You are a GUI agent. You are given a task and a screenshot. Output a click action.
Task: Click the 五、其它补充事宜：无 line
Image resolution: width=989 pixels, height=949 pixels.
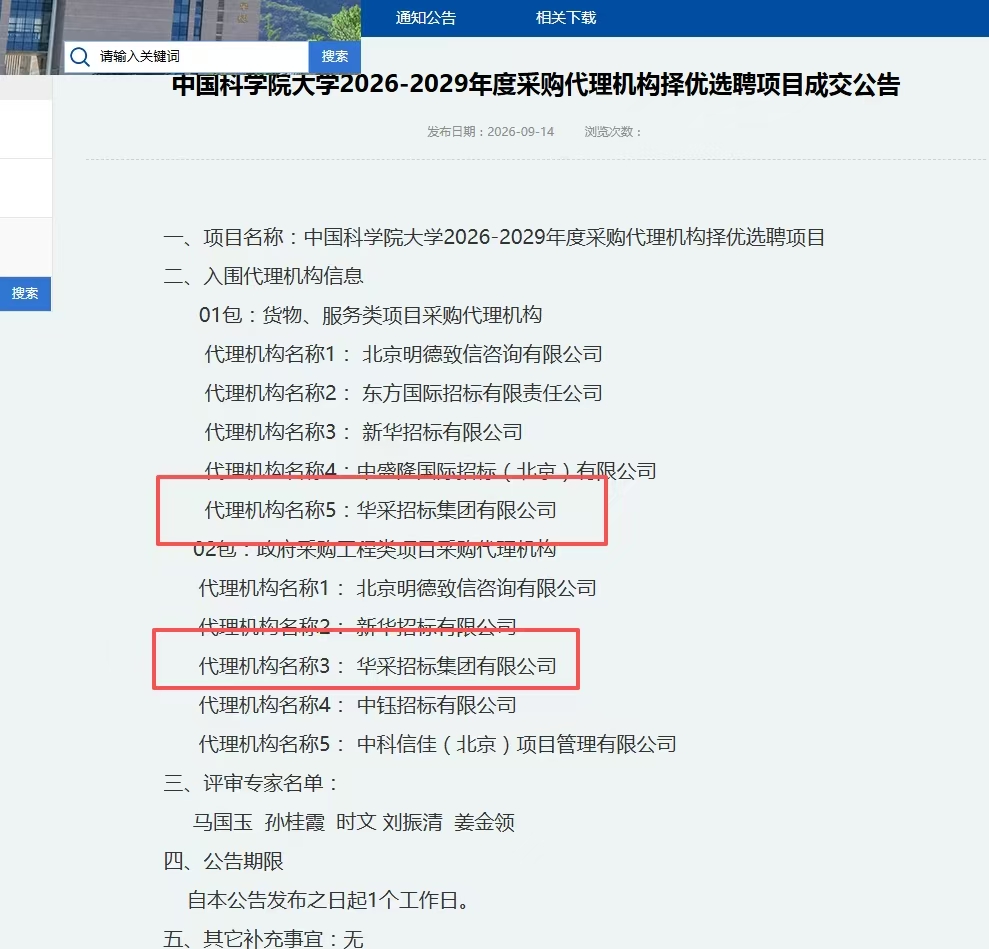click(x=263, y=938)
